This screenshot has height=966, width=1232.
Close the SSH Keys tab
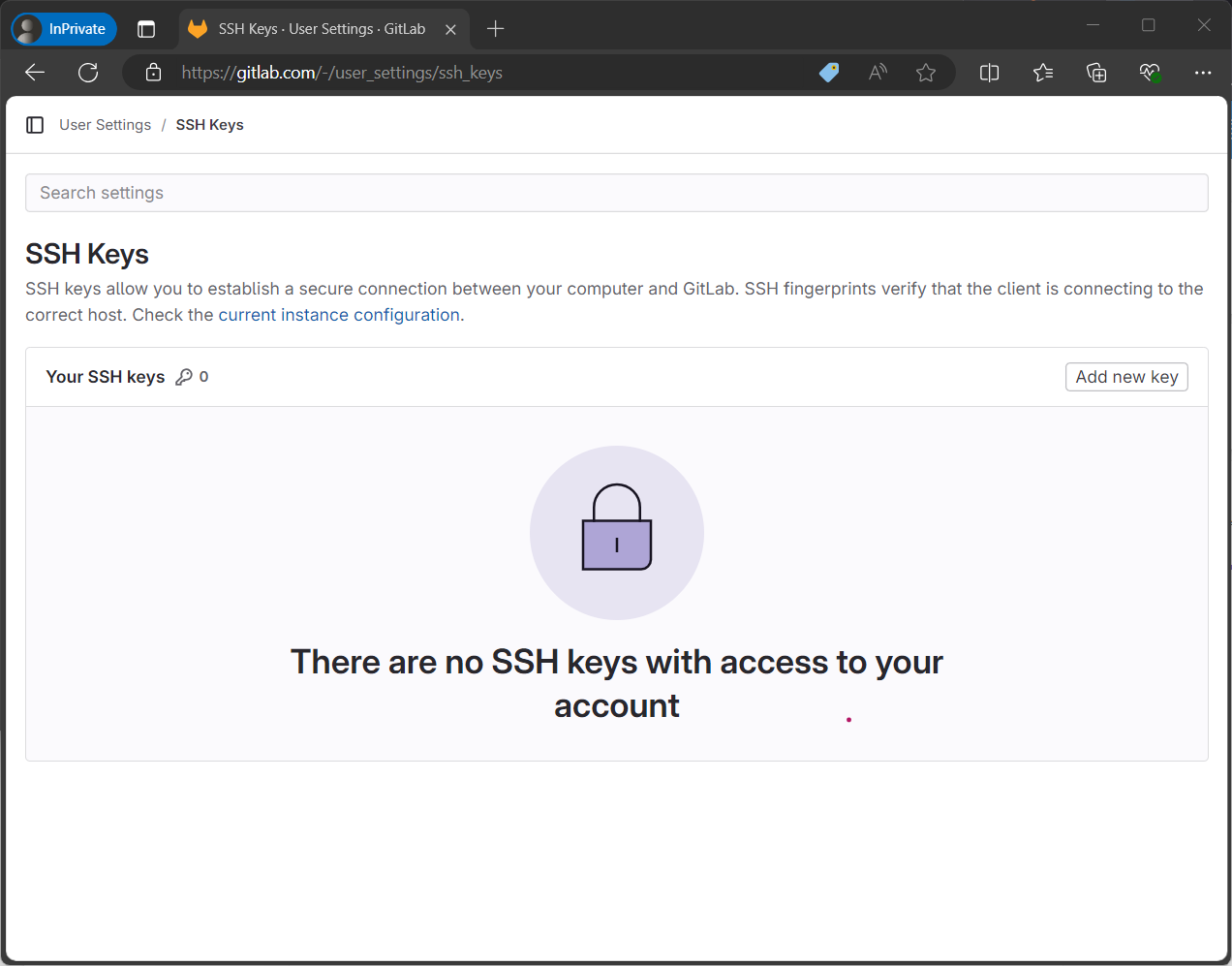click(450, 30)
